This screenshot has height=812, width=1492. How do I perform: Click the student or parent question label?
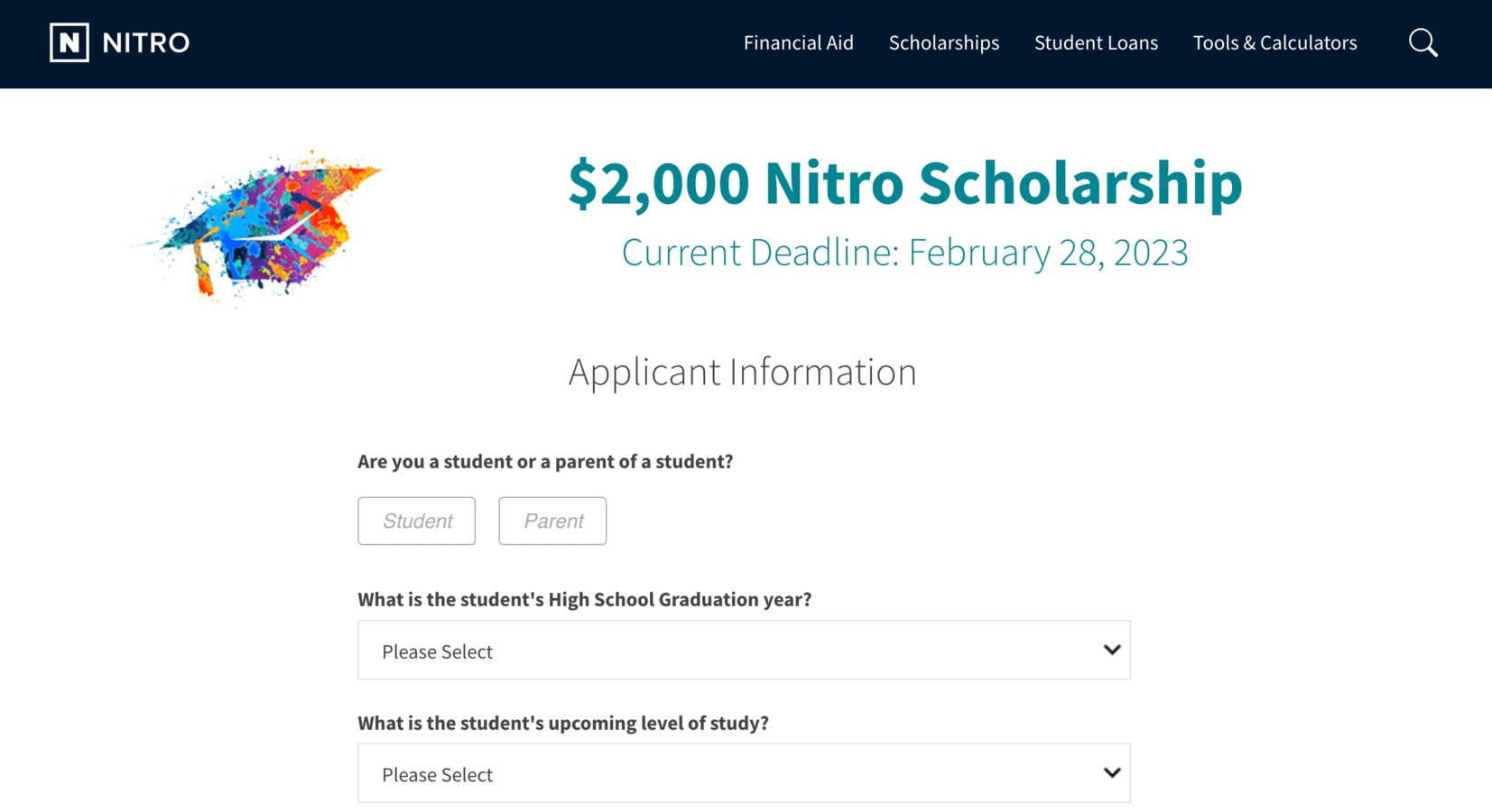click(x=545, y=461)
